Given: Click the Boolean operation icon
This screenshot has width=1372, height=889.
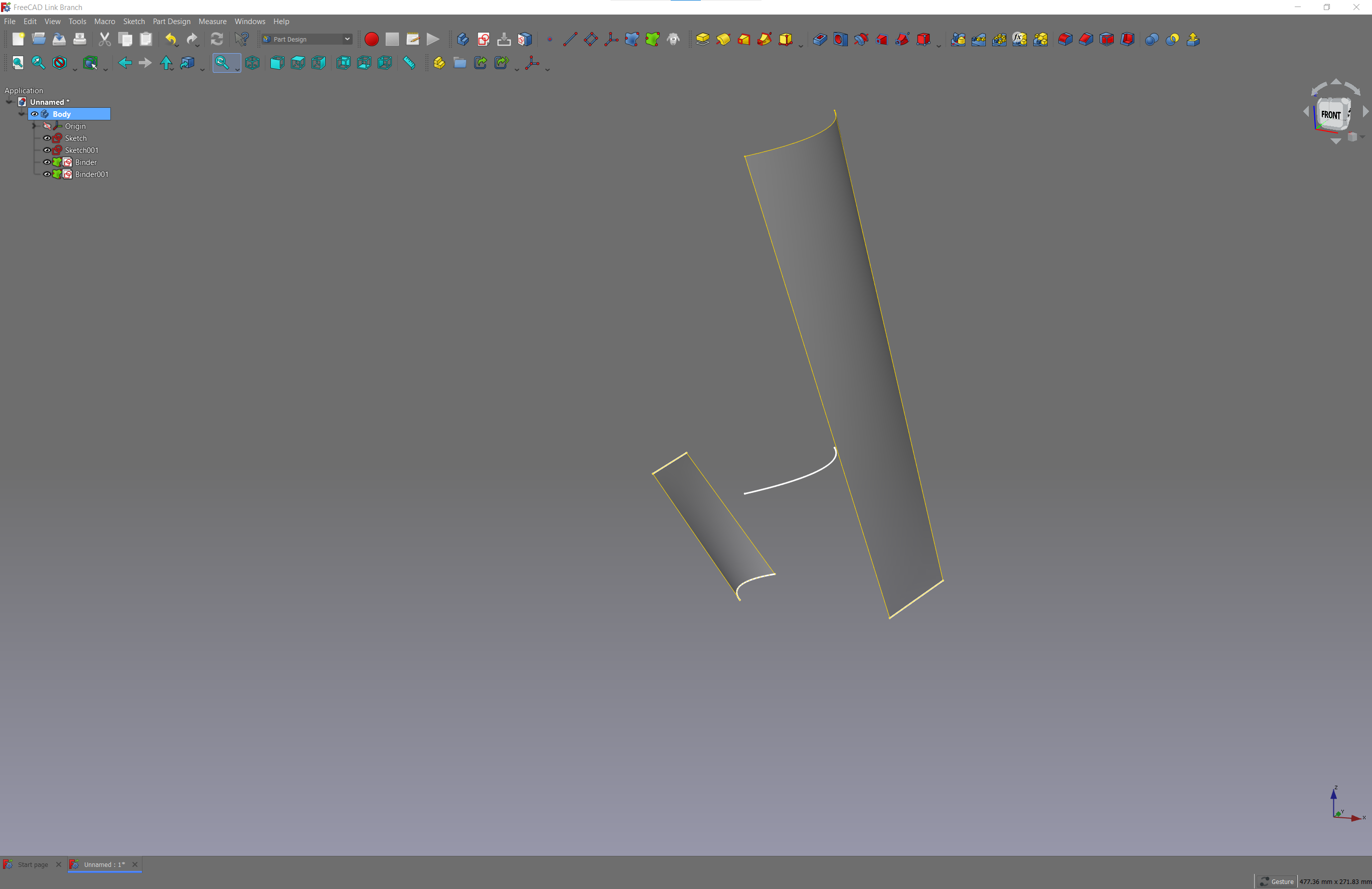Looking at the screenshot, I should 1151,39.
